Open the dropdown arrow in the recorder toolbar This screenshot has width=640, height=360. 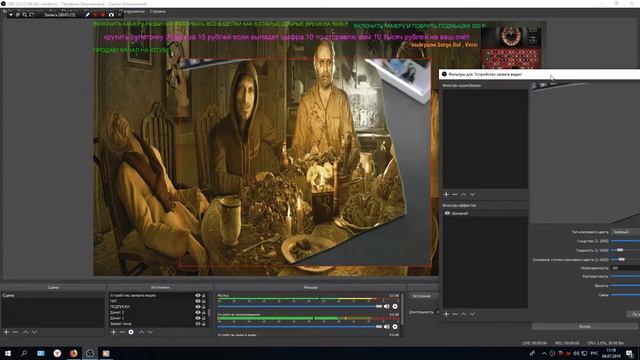tap(11, 15)
